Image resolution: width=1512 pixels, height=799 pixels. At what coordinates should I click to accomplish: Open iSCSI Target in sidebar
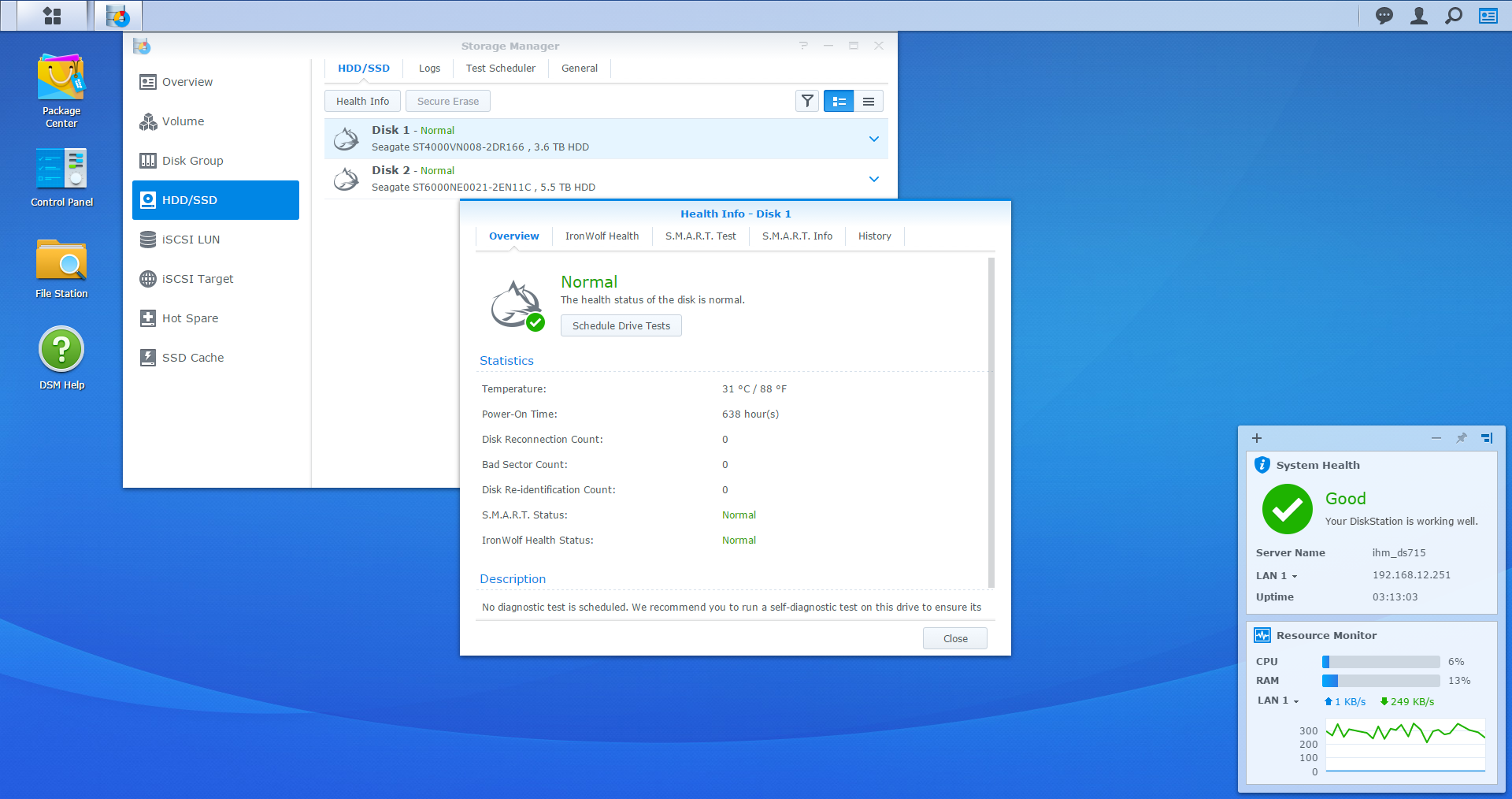click(x=216, y=279)
